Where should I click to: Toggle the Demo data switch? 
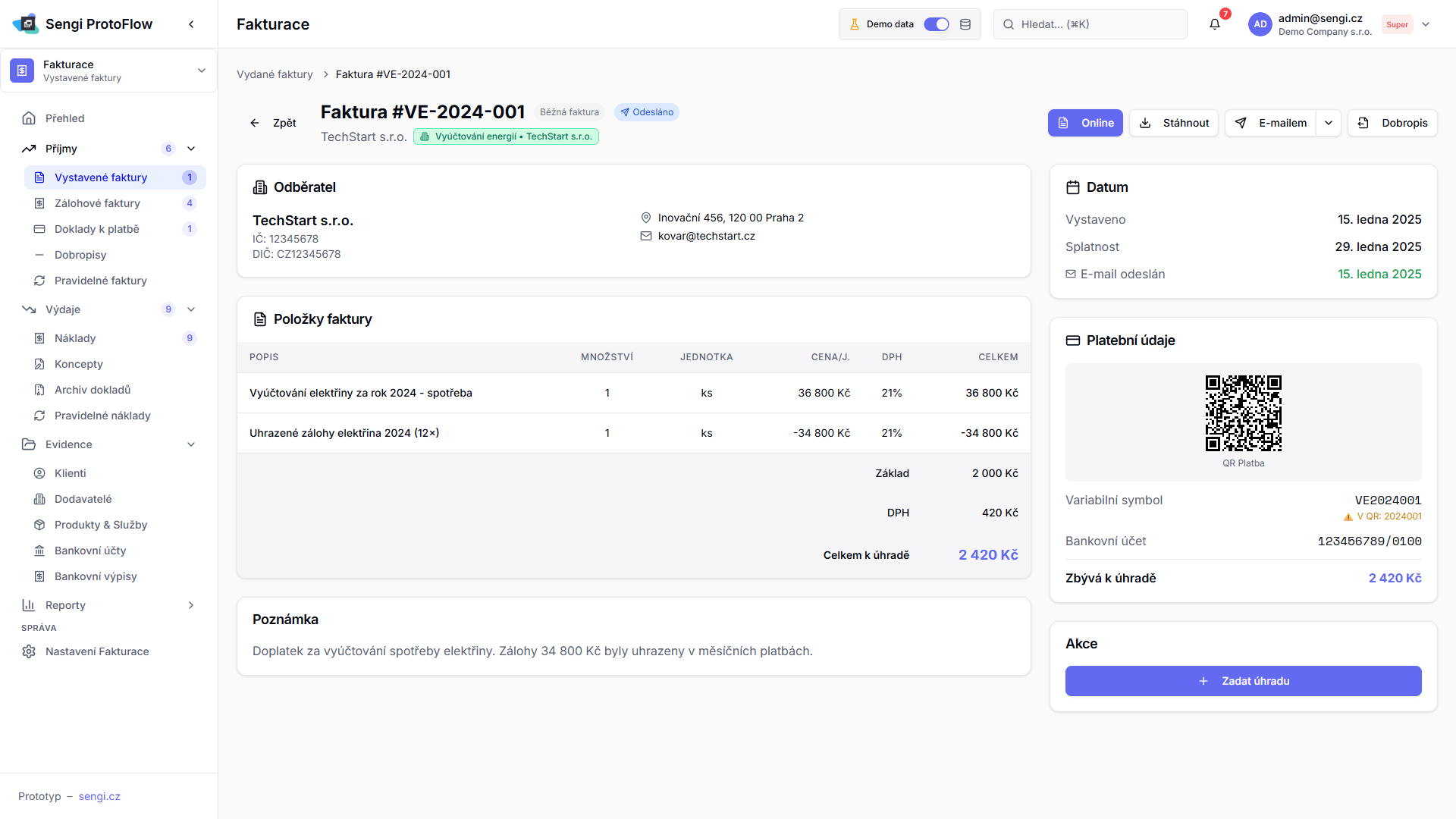point(937,24)
